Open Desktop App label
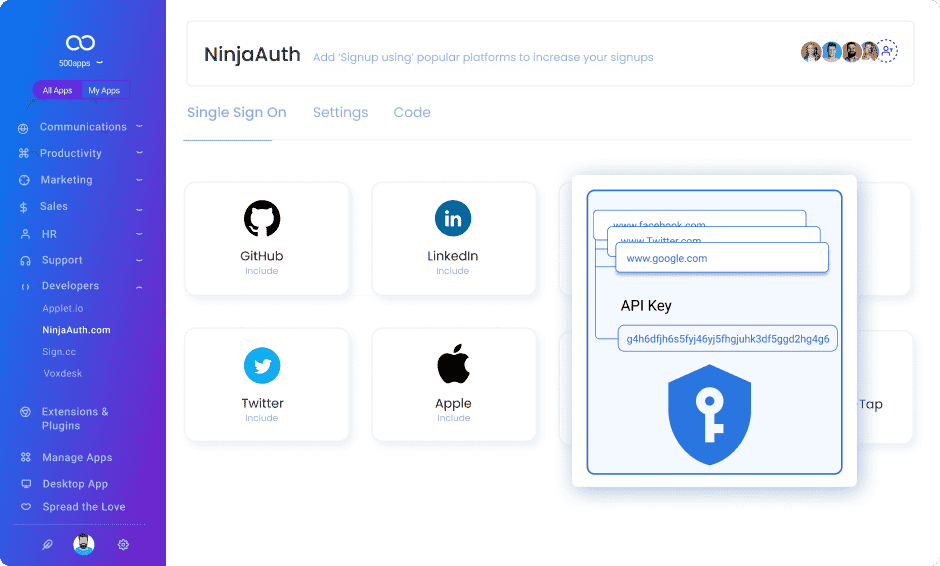Image resolution: width=940 pixels, height=566 pixels. (75, 484)
